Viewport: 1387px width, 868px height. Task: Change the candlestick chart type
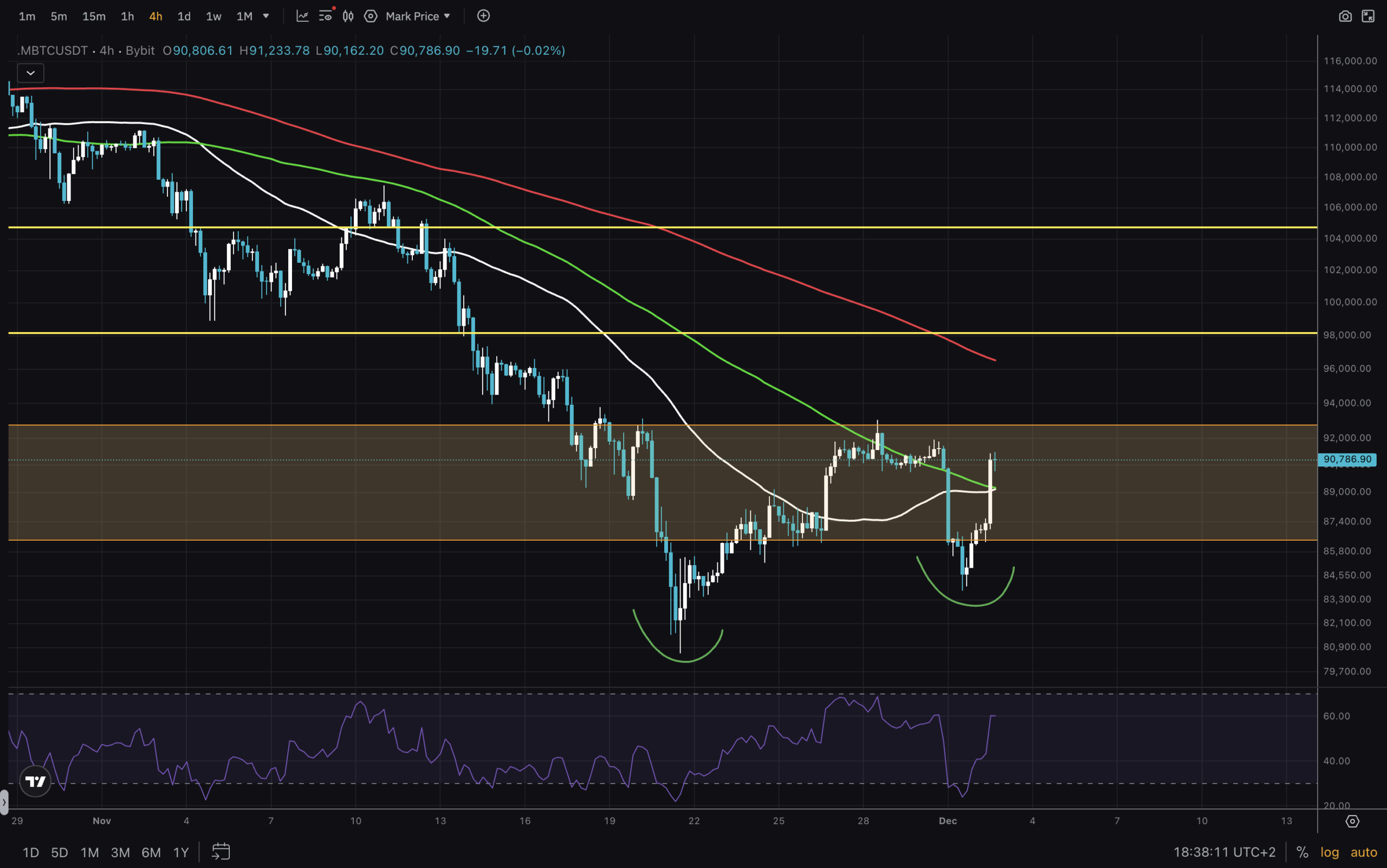click(348, 16)
